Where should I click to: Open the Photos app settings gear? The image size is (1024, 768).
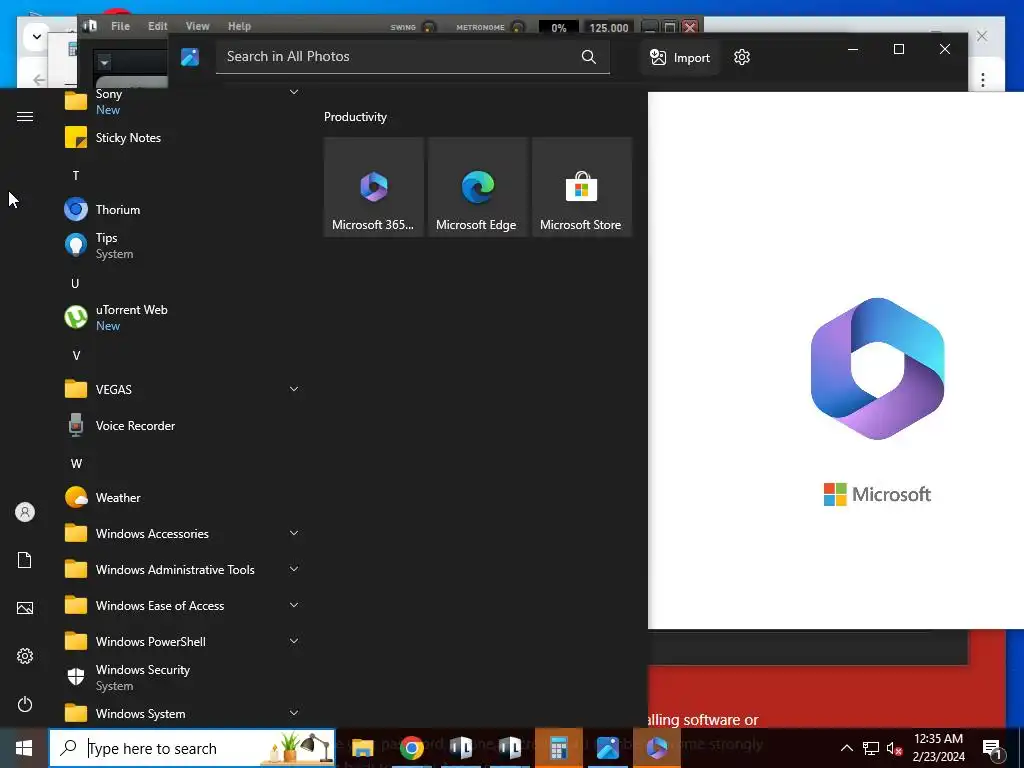[x=742, y=57]
